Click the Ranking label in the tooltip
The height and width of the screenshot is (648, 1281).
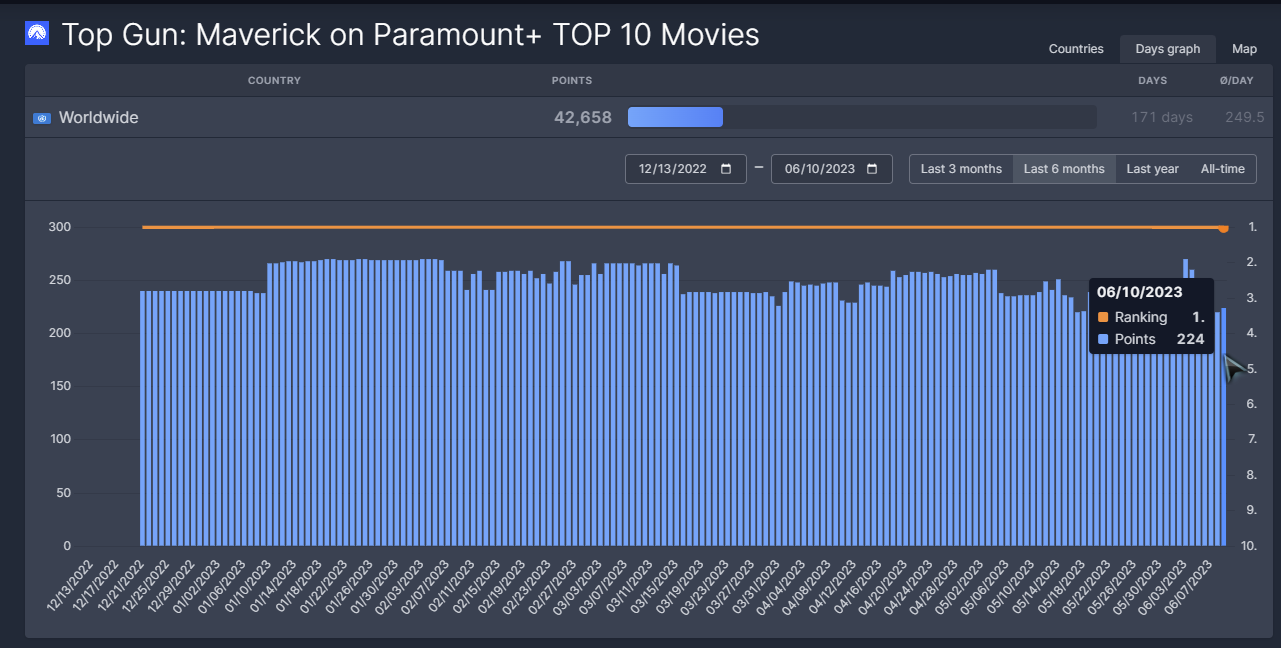coord(1141,317)
